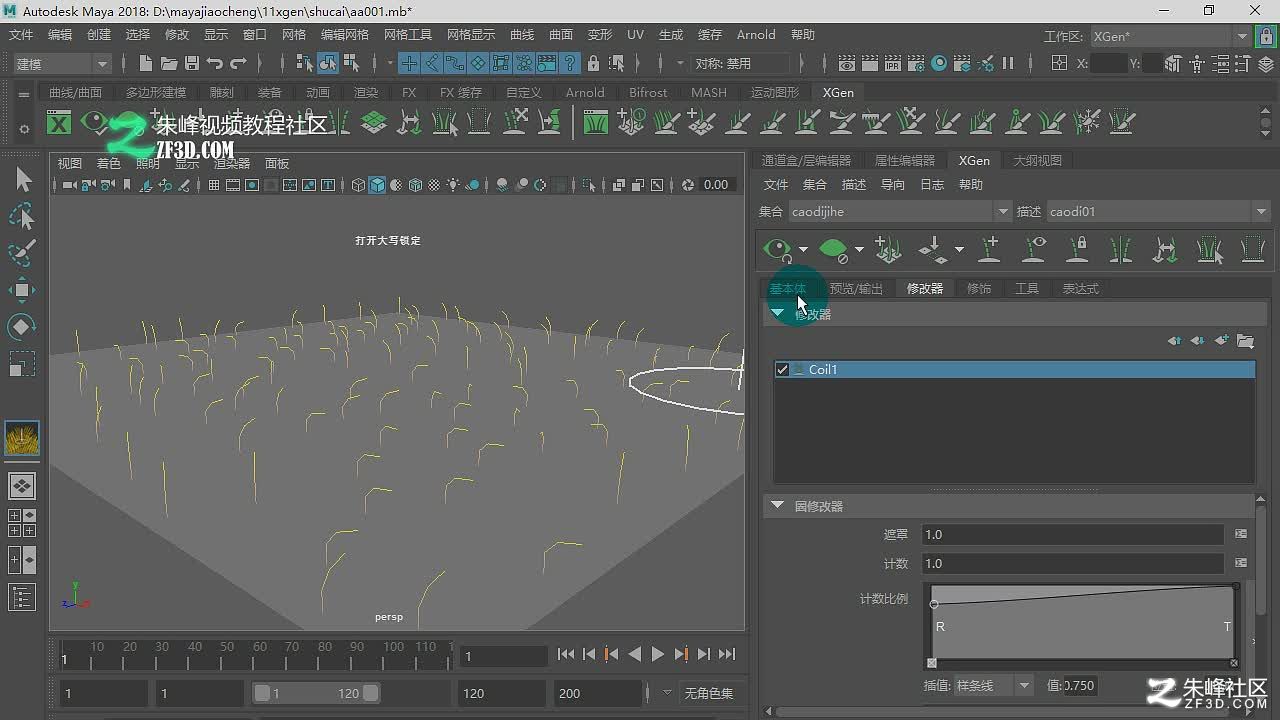This screenshot has width=1280, height=720.
Task: Open a scene with the folder icon
Action: pos(169,63)
